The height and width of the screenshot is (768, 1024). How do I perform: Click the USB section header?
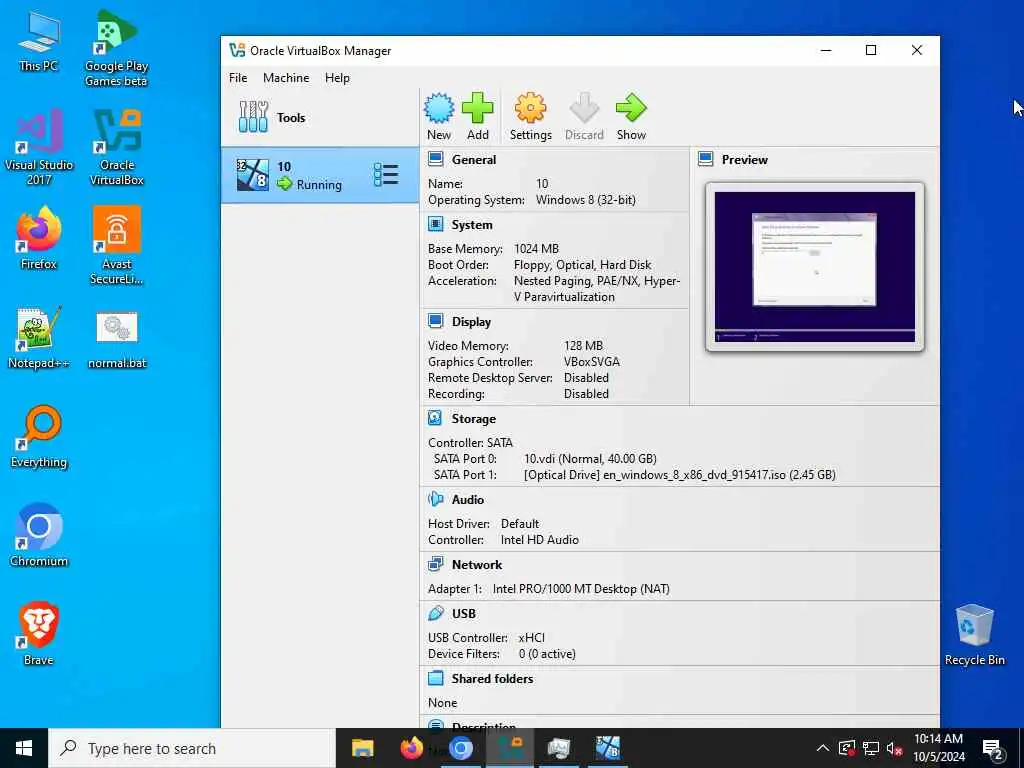coord(464,614)
